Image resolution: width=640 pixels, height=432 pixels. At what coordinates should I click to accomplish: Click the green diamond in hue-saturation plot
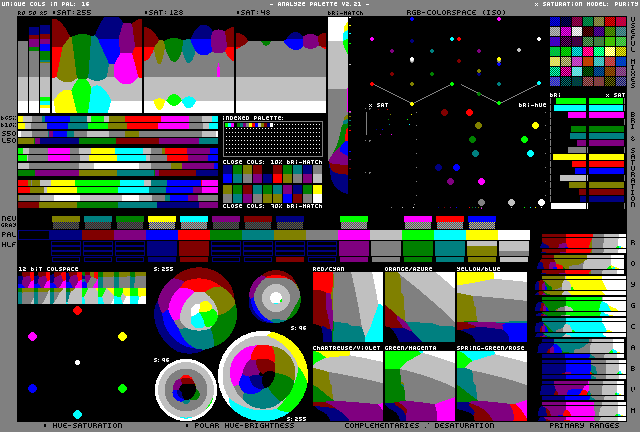pyautogui.click(x=122, y=388)
